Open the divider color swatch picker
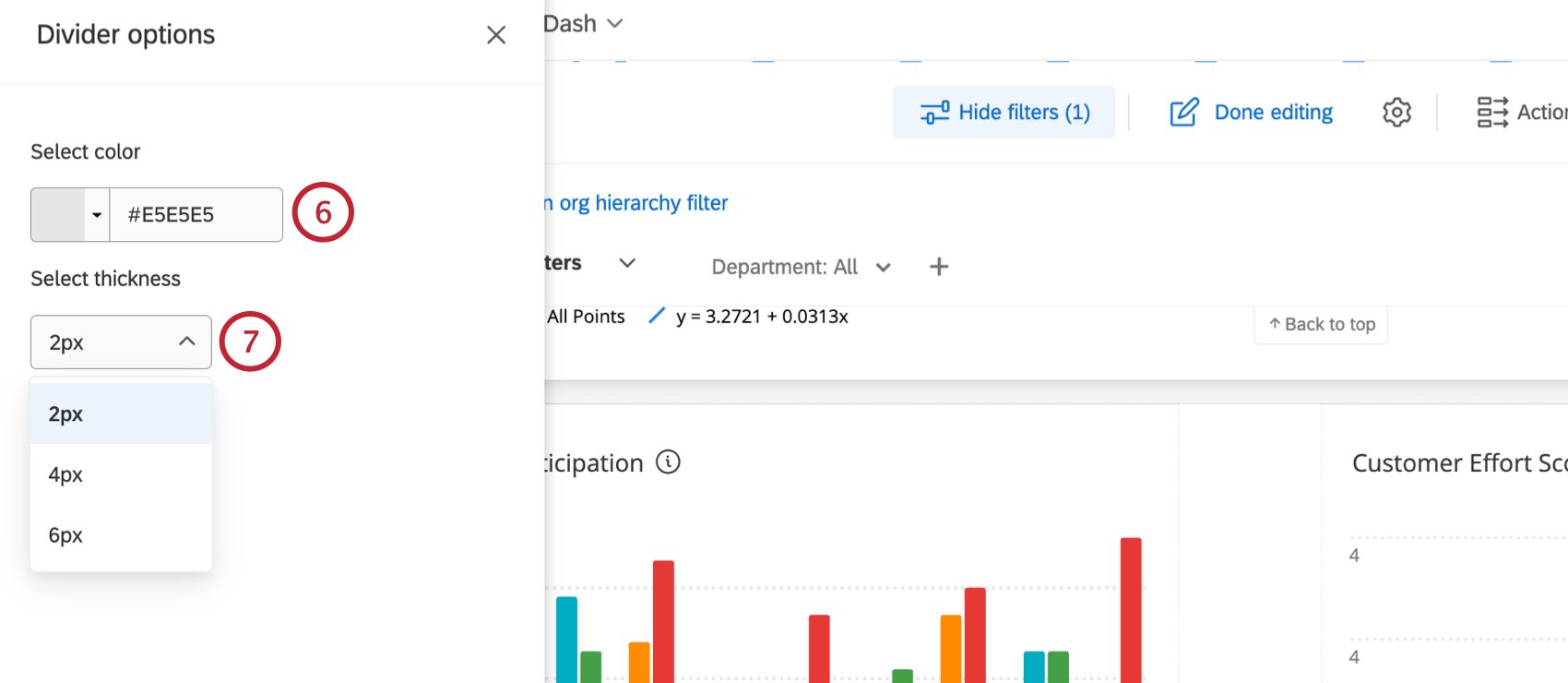1568x683 pixels. click(x=70, y=215)
